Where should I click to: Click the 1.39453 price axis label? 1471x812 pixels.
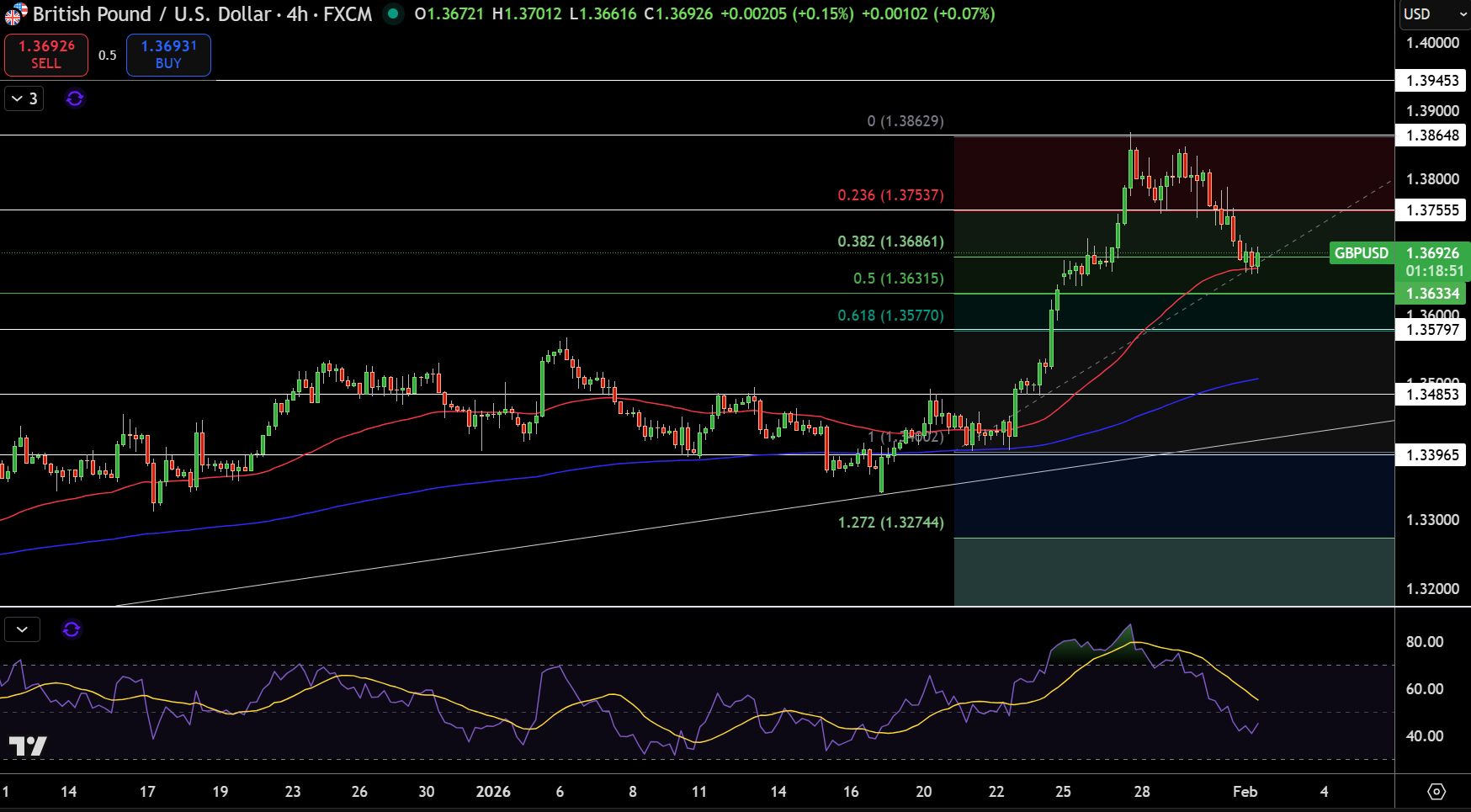tap(1432, 81)
